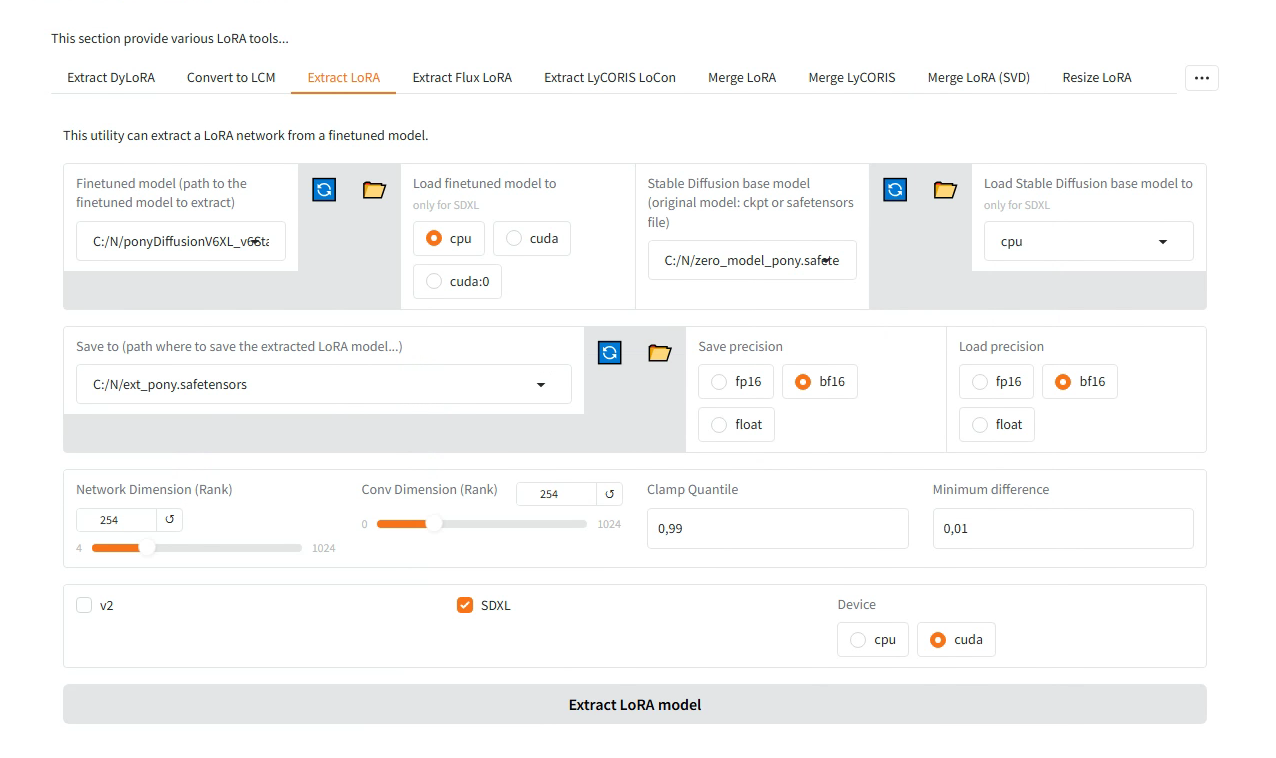The height and width of the screenshot is (758, 1276).
Task: Adjust the Conv Dimension (Rank) slider
Action: [x=482, y=524]
